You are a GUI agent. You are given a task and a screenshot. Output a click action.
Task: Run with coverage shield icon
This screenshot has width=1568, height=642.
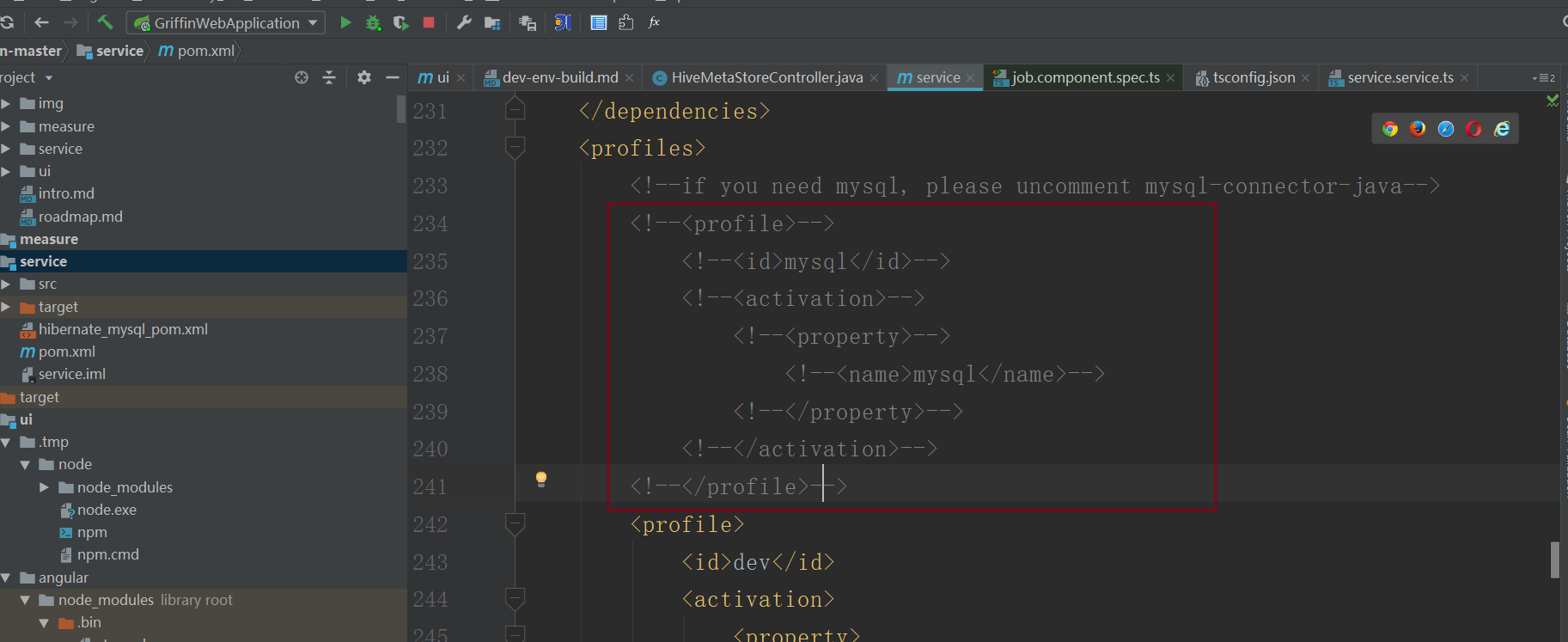(400, 22)
